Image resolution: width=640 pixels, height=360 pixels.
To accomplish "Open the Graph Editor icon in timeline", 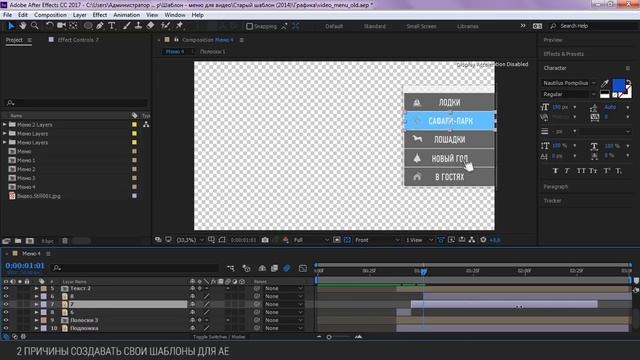I will coord(302,268).
